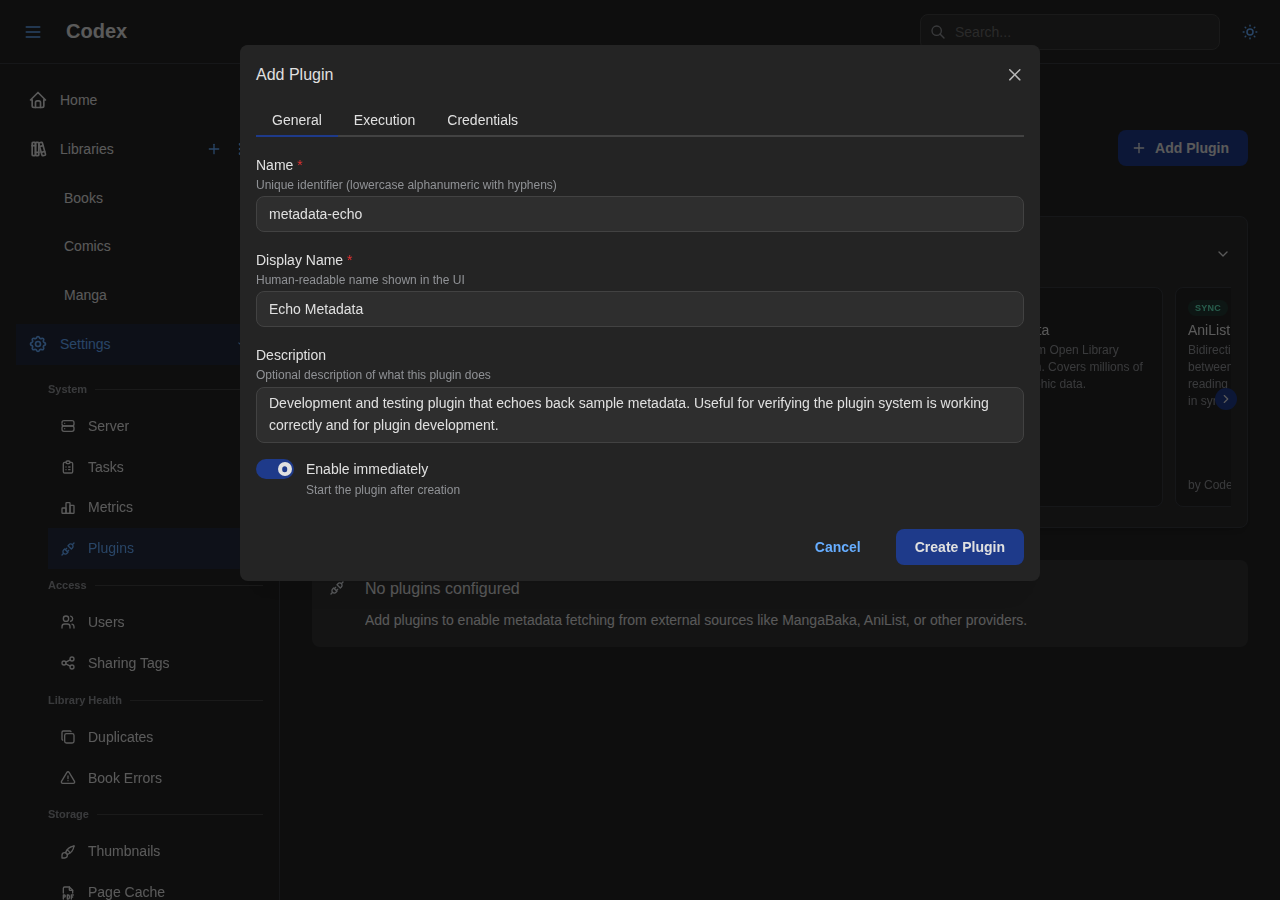Click inside the Display Name field
This screenshot has width=1280, height=900.
640,309
